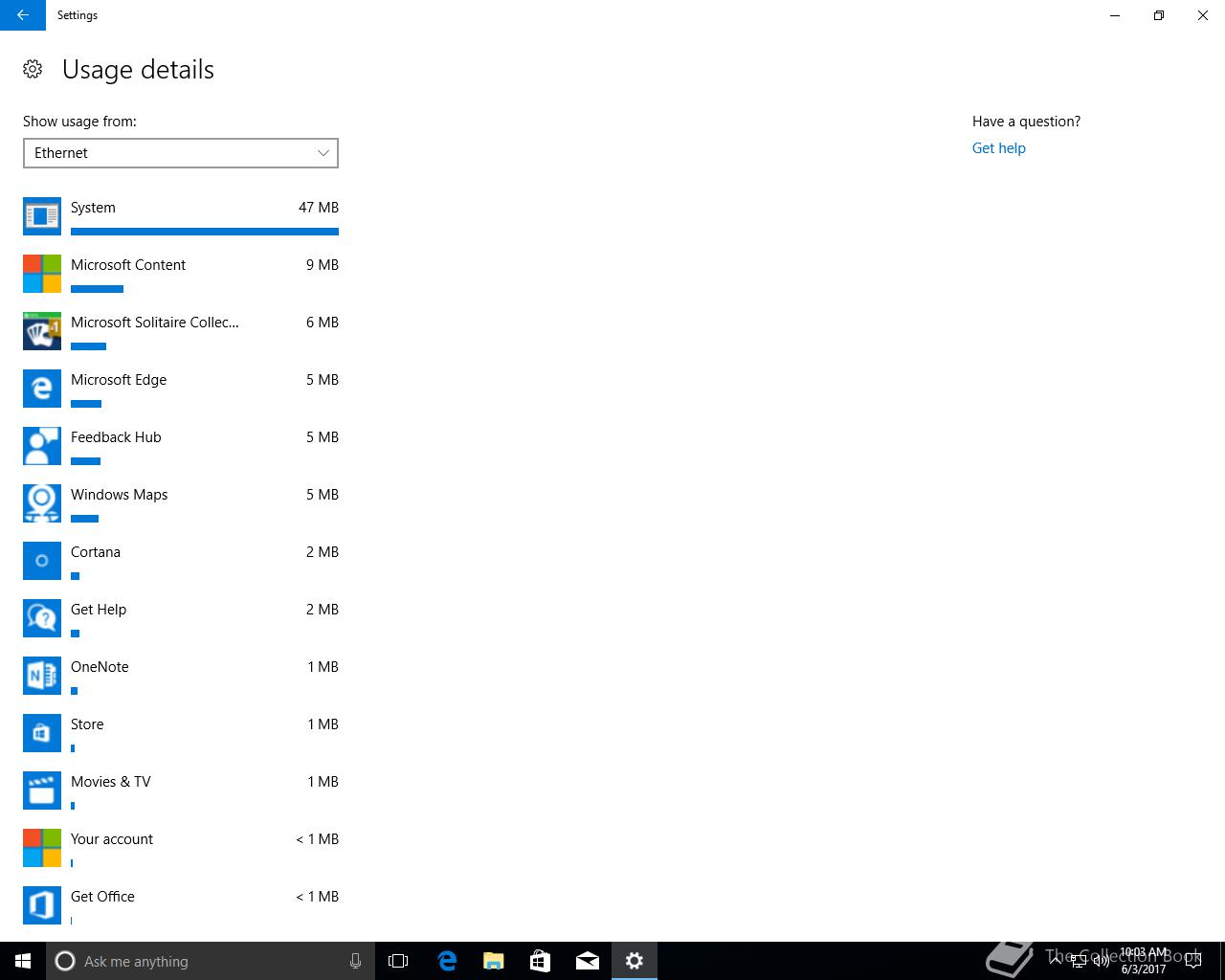1225x980 pixels.
Task: Click the 'Show usage from:' label
Action: [x=79, y=122]
